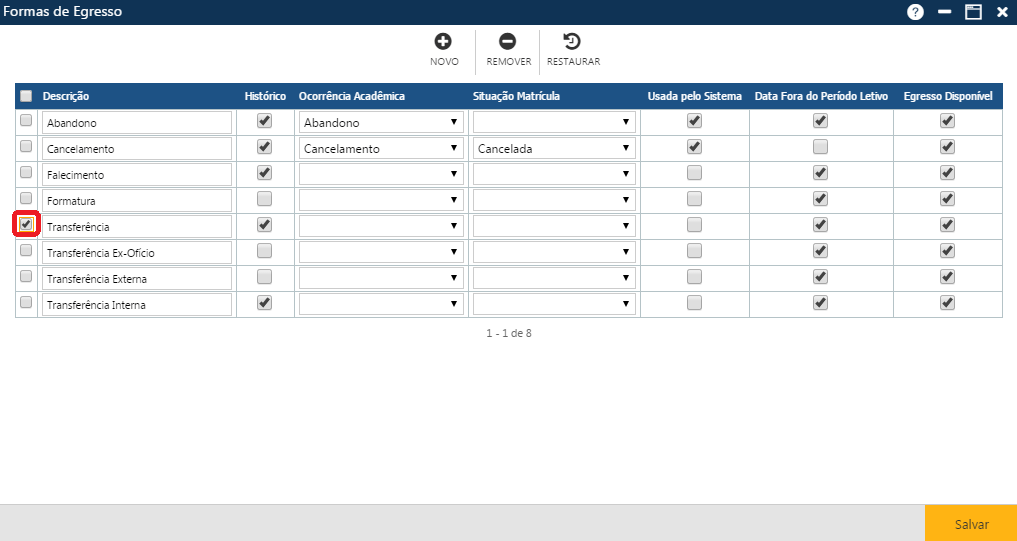Open Ocorrência Acadêmica dropdown showing Abandono

(x=380, y=122)
